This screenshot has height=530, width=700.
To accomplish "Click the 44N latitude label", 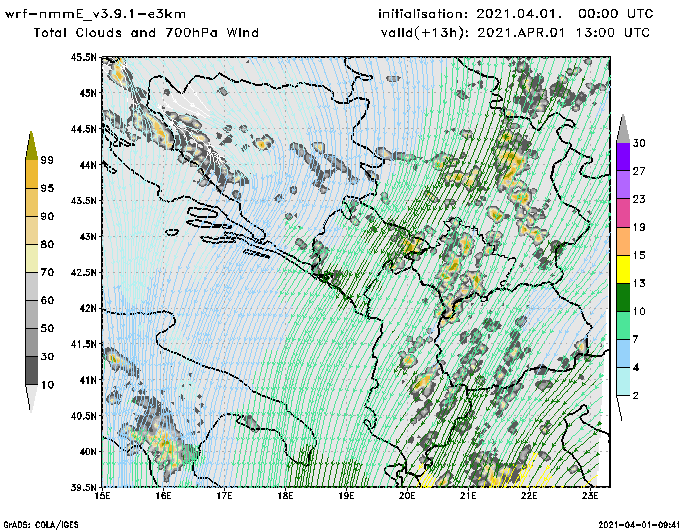I will pyautogui.click(x=87, y=165).
